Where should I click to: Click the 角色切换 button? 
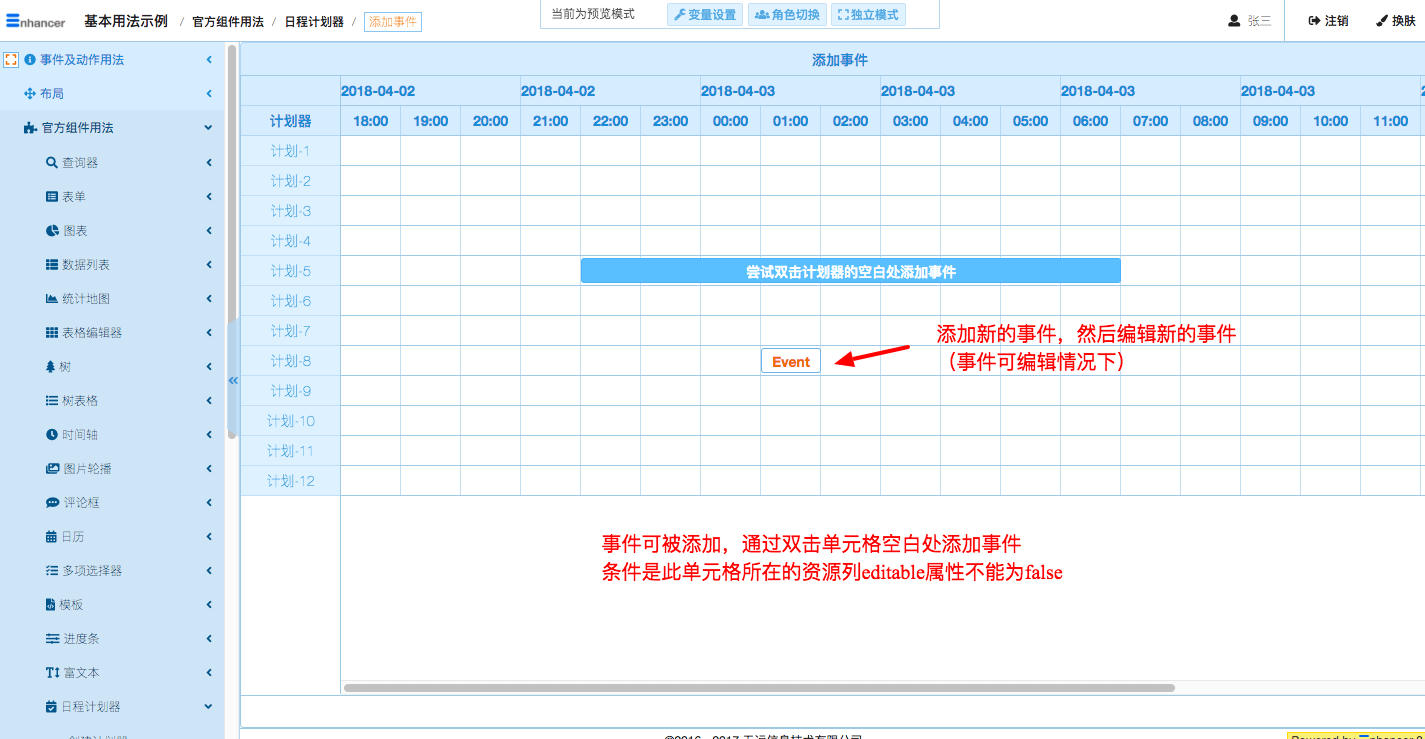click(787, 15)
